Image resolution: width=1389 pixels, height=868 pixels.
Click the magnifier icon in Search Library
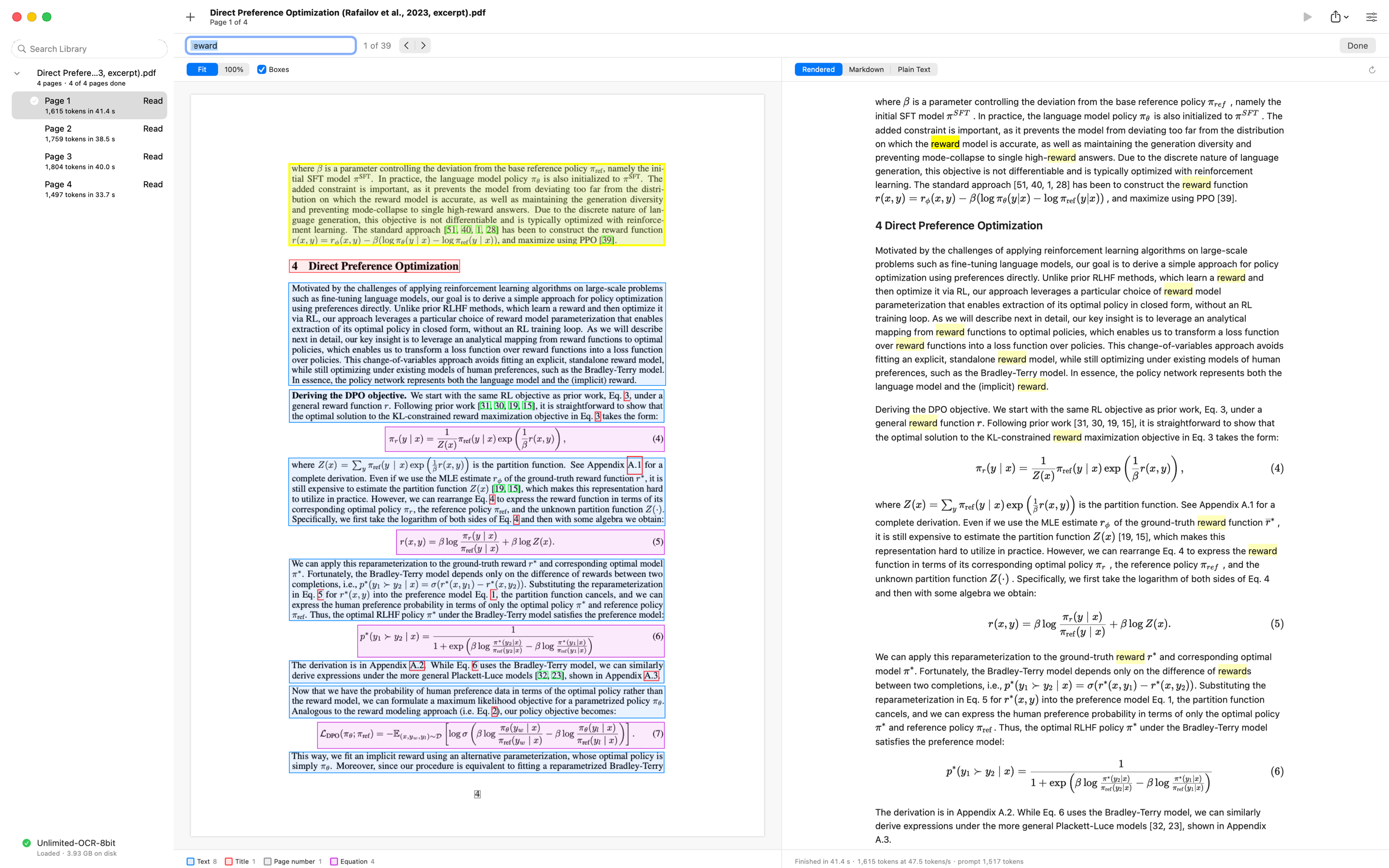(x=22, y=49)
